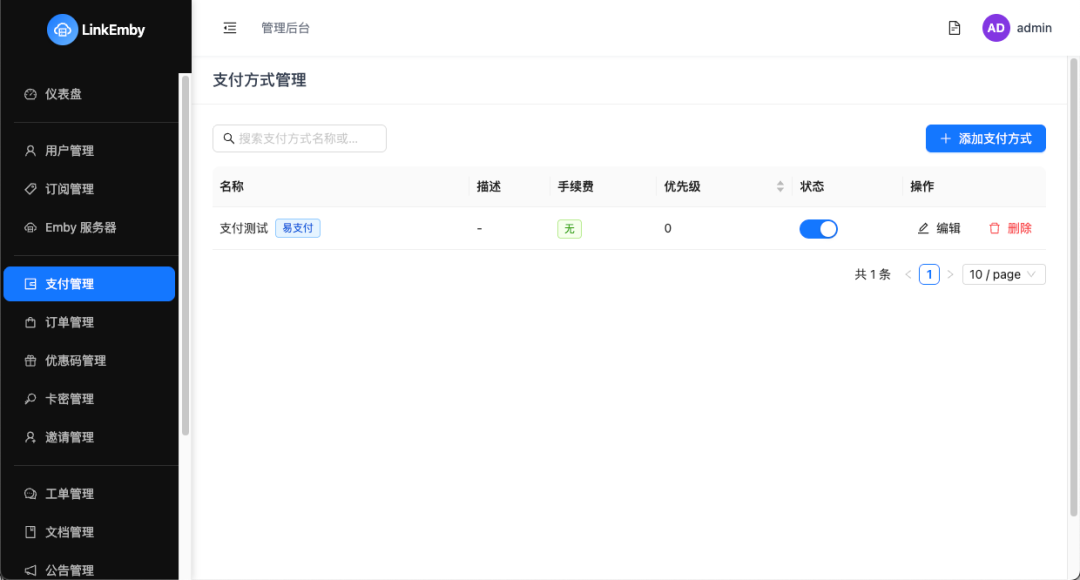Click the 添加支付方式 button
The image size is (1080, 580).
click(x=985, y=138)
